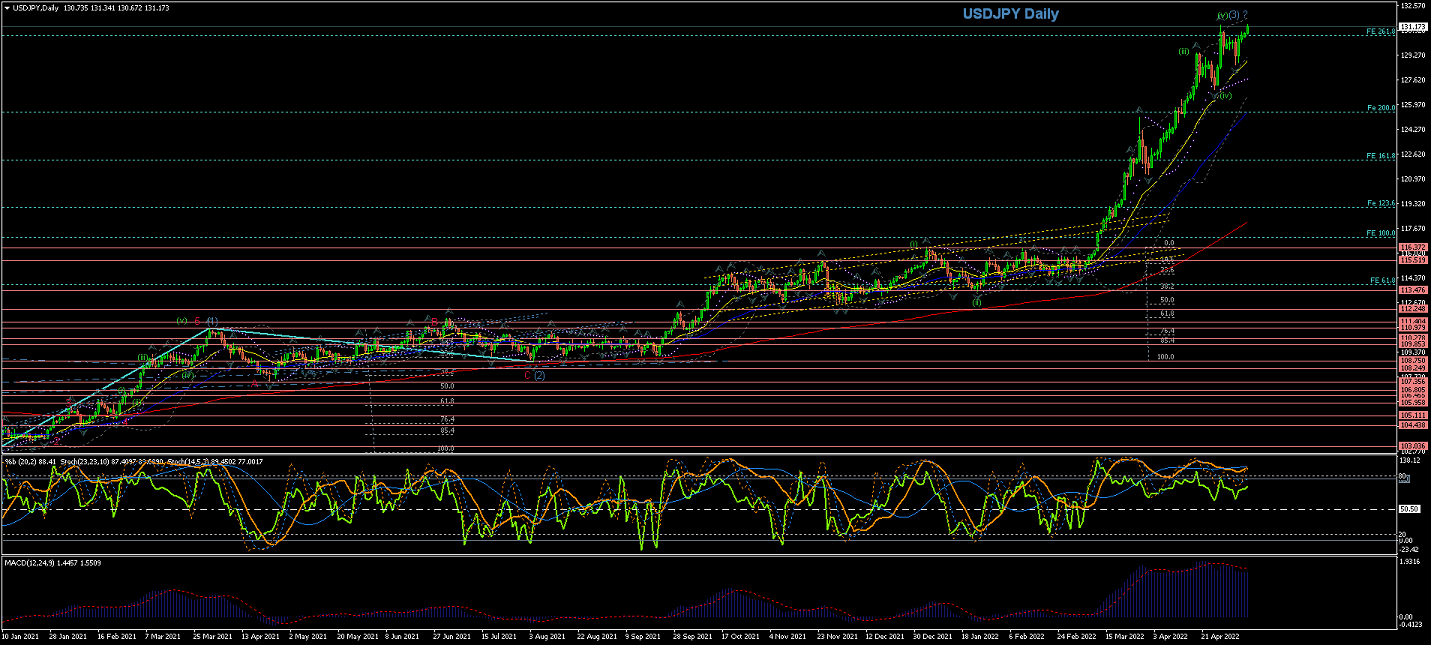Select the current price tag 131.173
This screenshot has height=645, width=1431.
point(1414,27)
